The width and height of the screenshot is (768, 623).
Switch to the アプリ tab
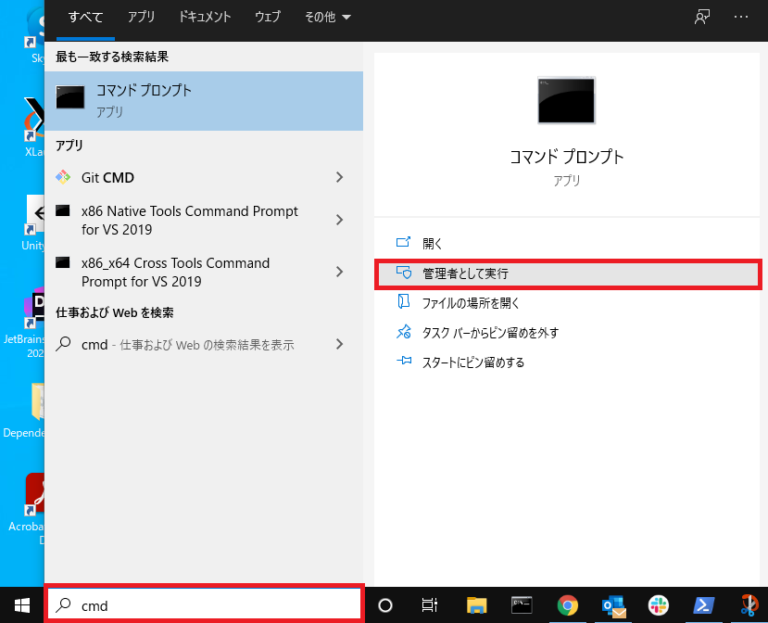click(x=141, y=17)
